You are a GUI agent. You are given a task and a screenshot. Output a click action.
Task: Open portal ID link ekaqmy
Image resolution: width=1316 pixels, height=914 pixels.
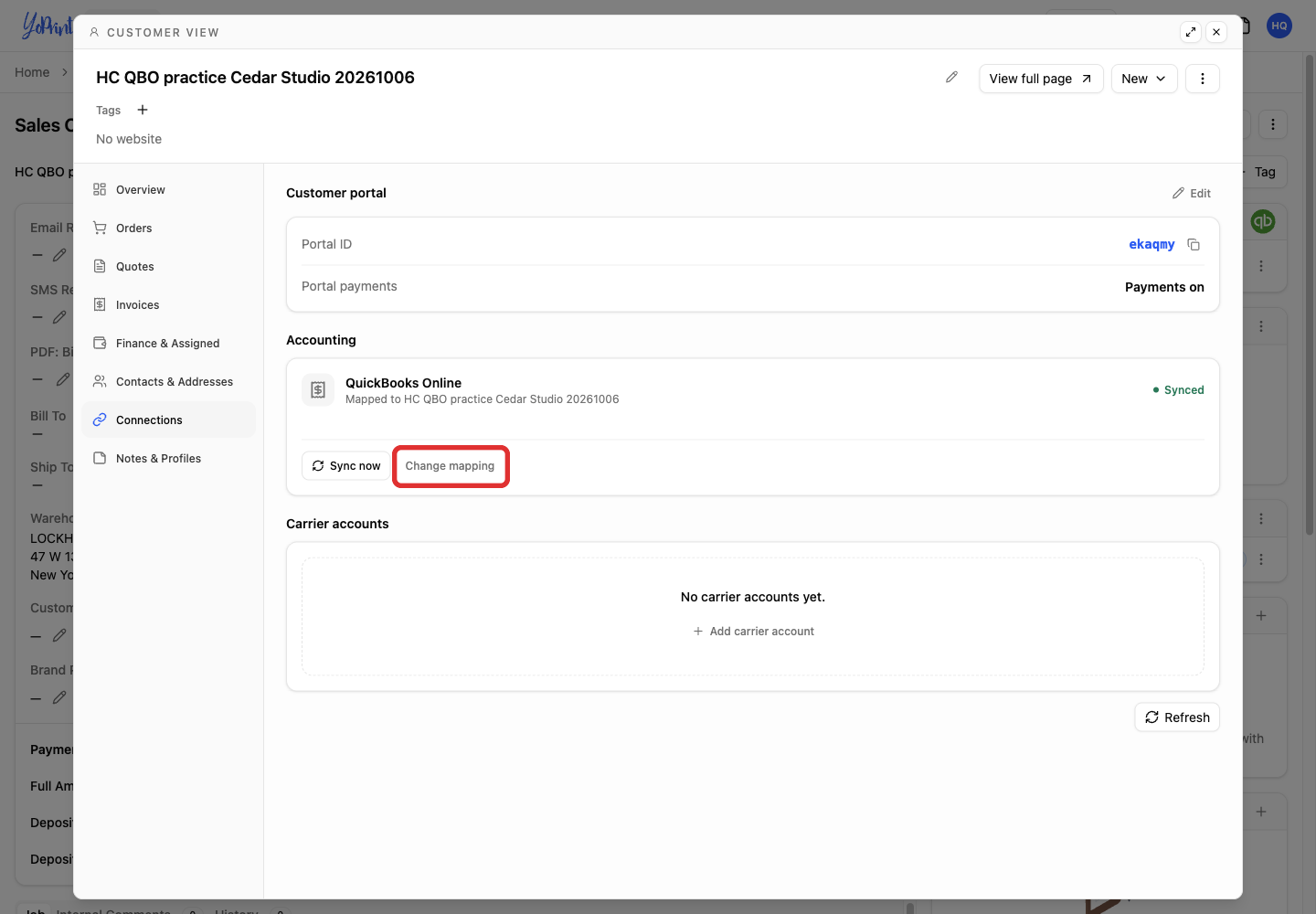1151,244
